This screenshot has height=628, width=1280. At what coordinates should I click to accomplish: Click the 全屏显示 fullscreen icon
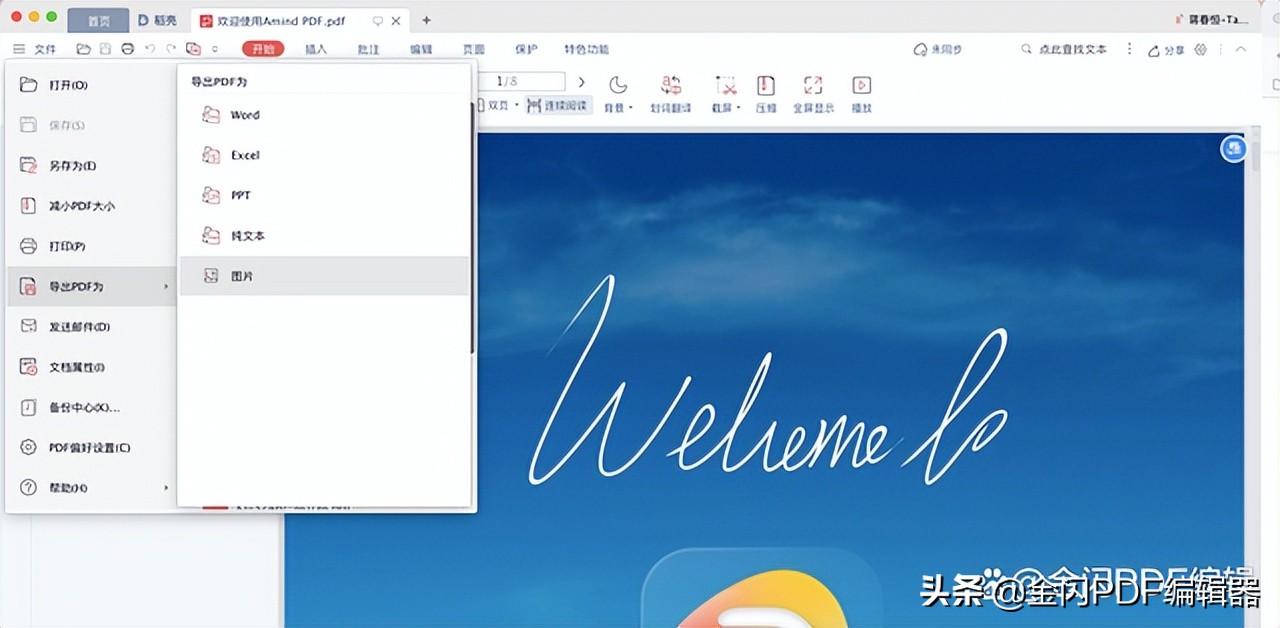(813, 86)
